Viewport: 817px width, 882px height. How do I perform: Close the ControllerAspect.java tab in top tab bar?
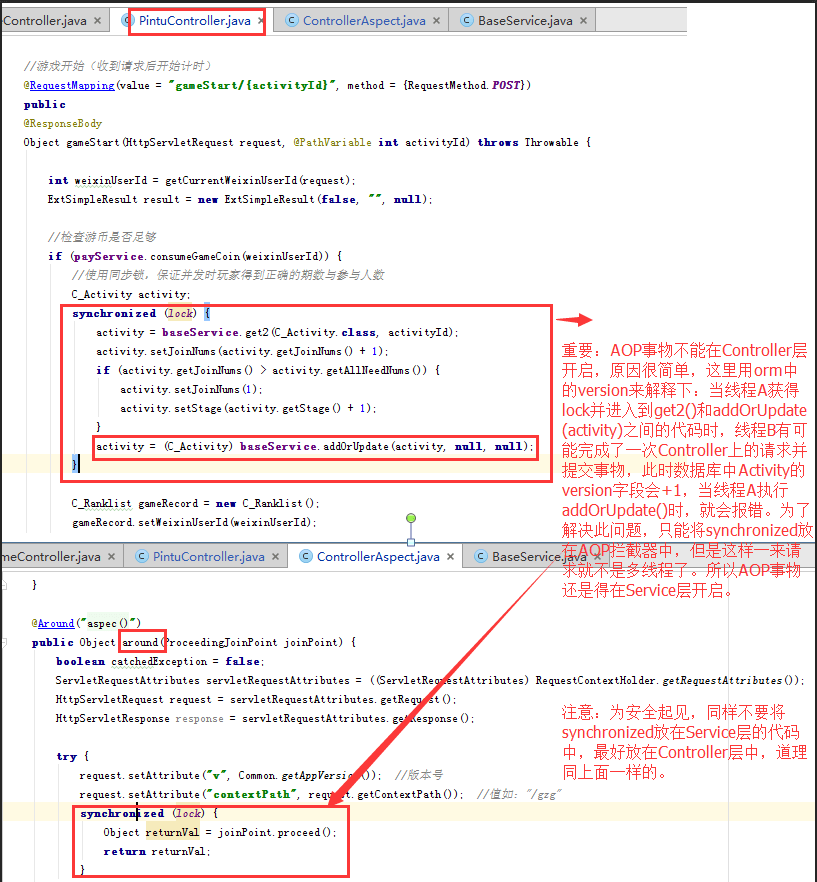click(x=437, y=21)
